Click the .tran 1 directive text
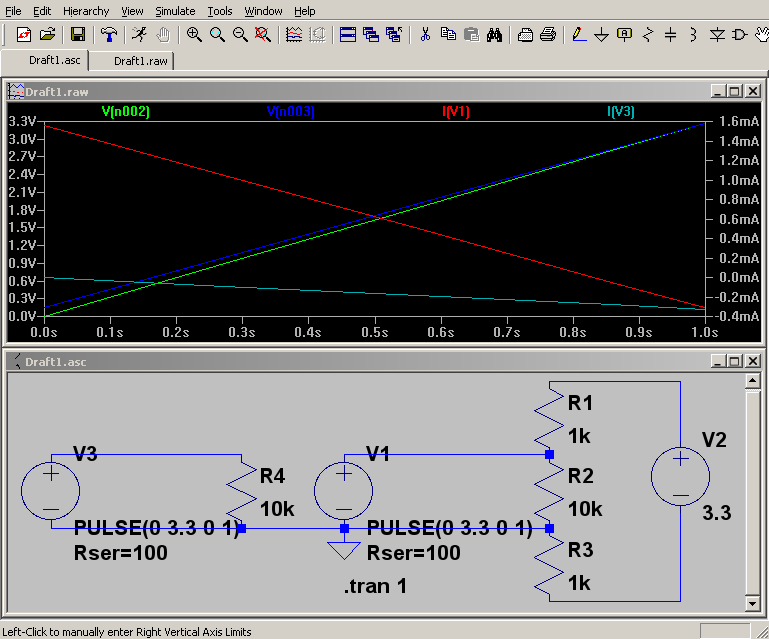 375,587
